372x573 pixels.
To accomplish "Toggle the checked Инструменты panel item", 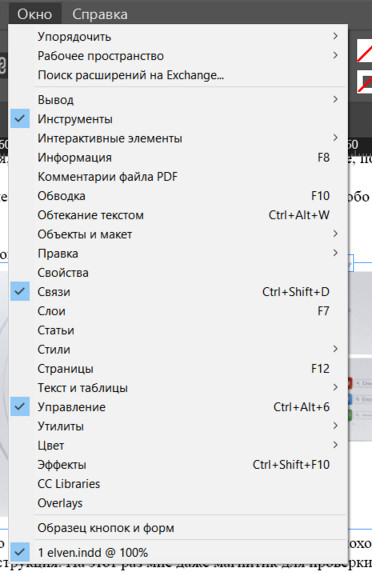I will click(x=178, y=119).
